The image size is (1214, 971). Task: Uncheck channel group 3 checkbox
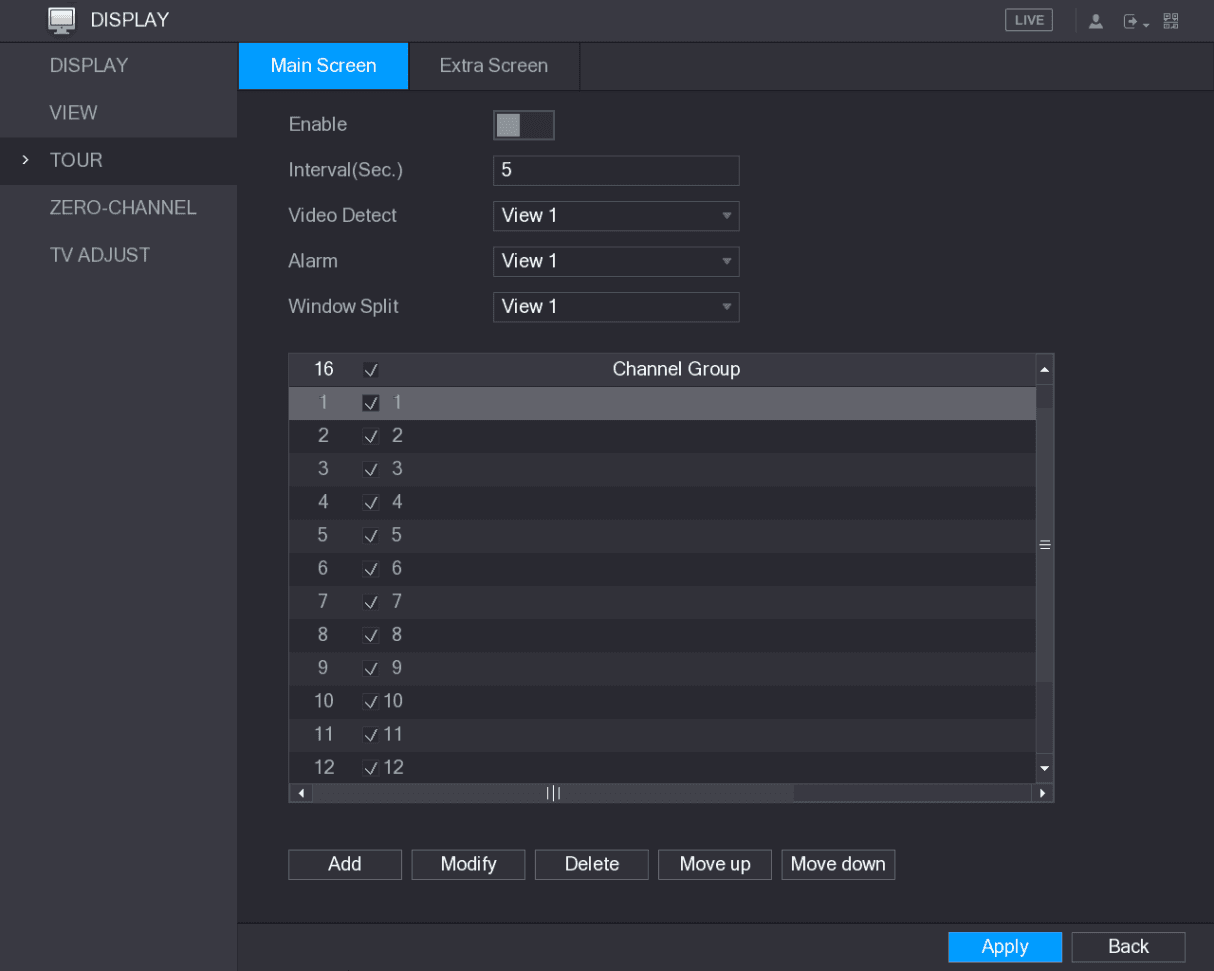tap(371, 469)
